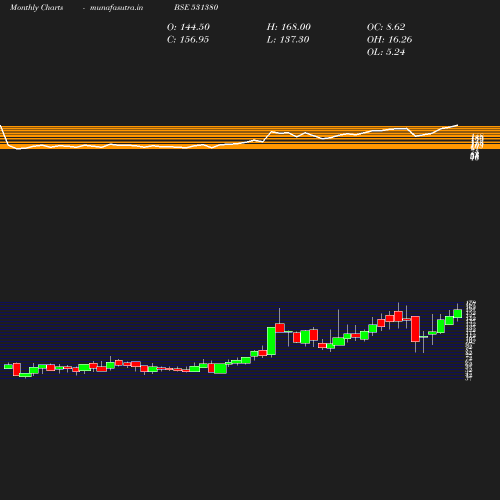Click the open value 'O: 144.50'
The image size is (500, 500).
pyautogui.click(x=188, y=27)
